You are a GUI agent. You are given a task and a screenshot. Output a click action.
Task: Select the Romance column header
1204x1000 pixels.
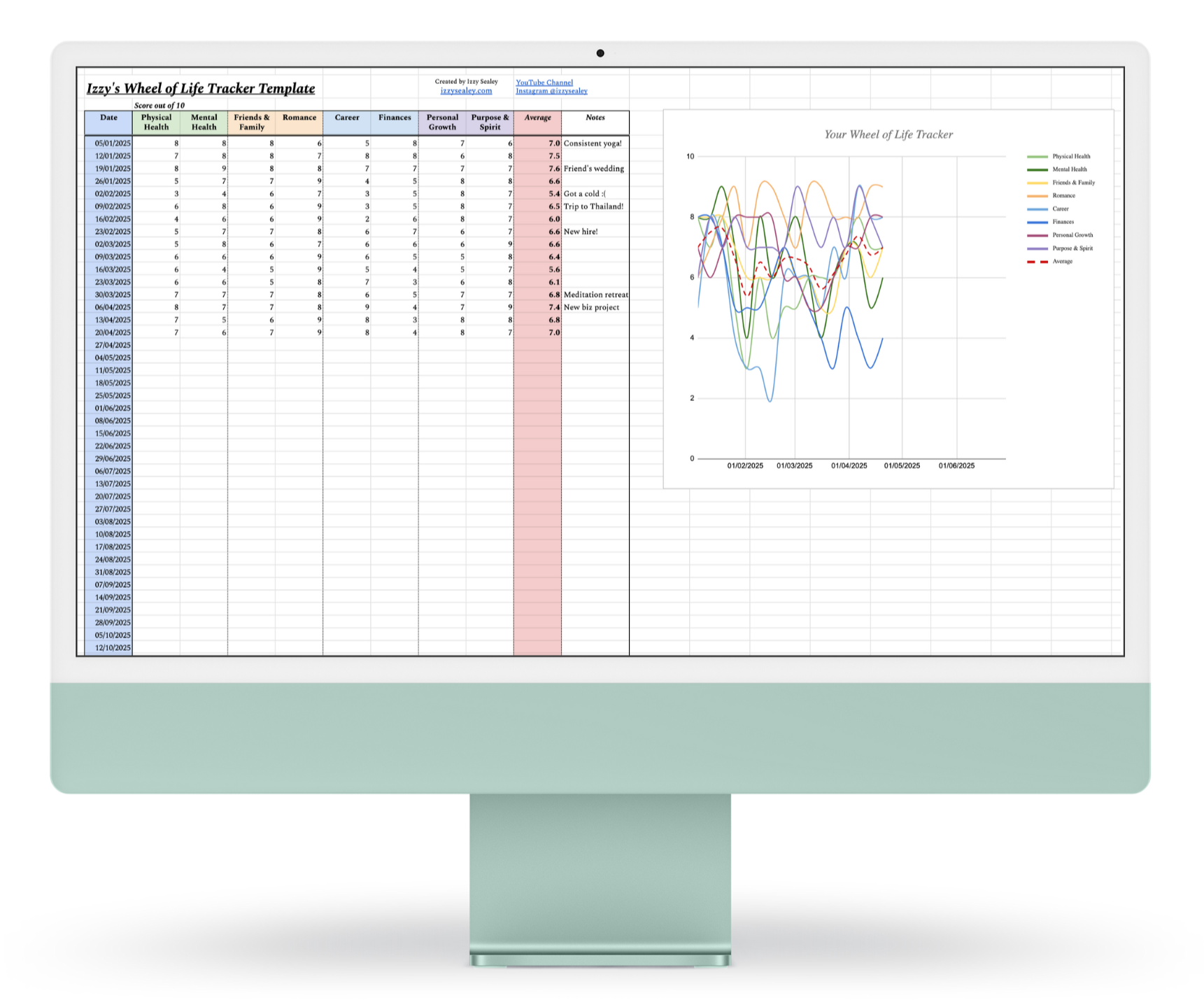[x=299, y=122]
